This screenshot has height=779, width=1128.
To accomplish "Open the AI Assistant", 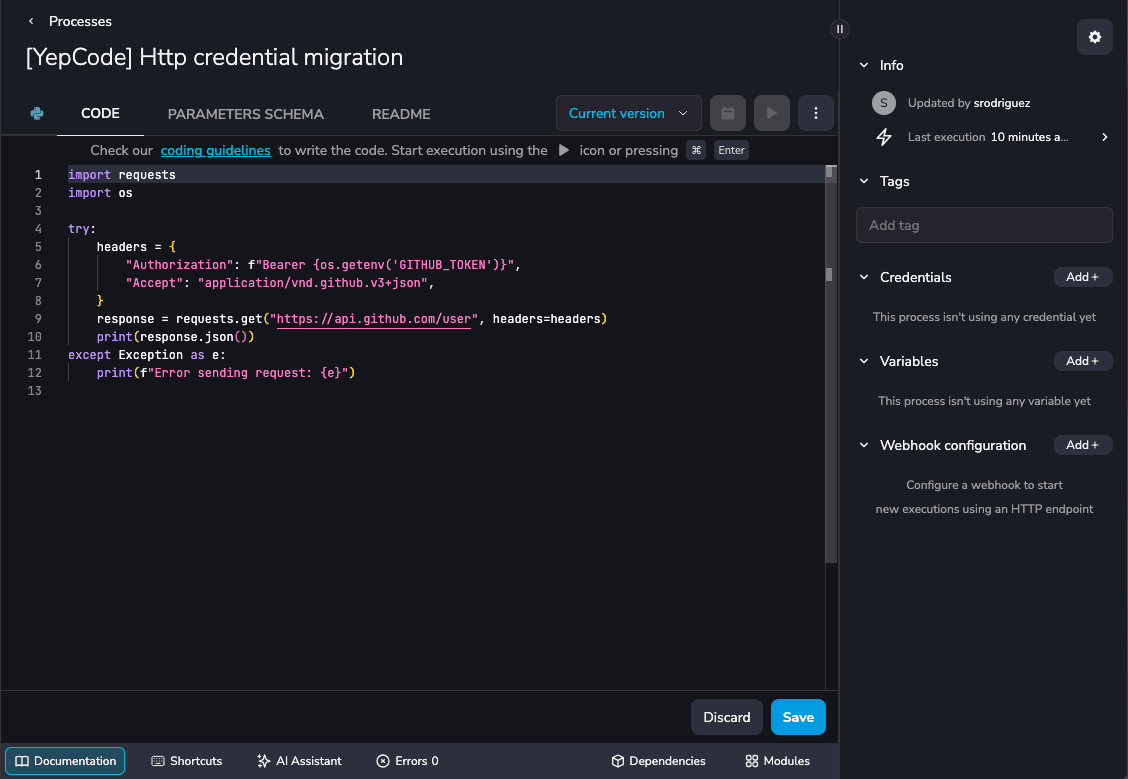I will click(x=299, y=761).
